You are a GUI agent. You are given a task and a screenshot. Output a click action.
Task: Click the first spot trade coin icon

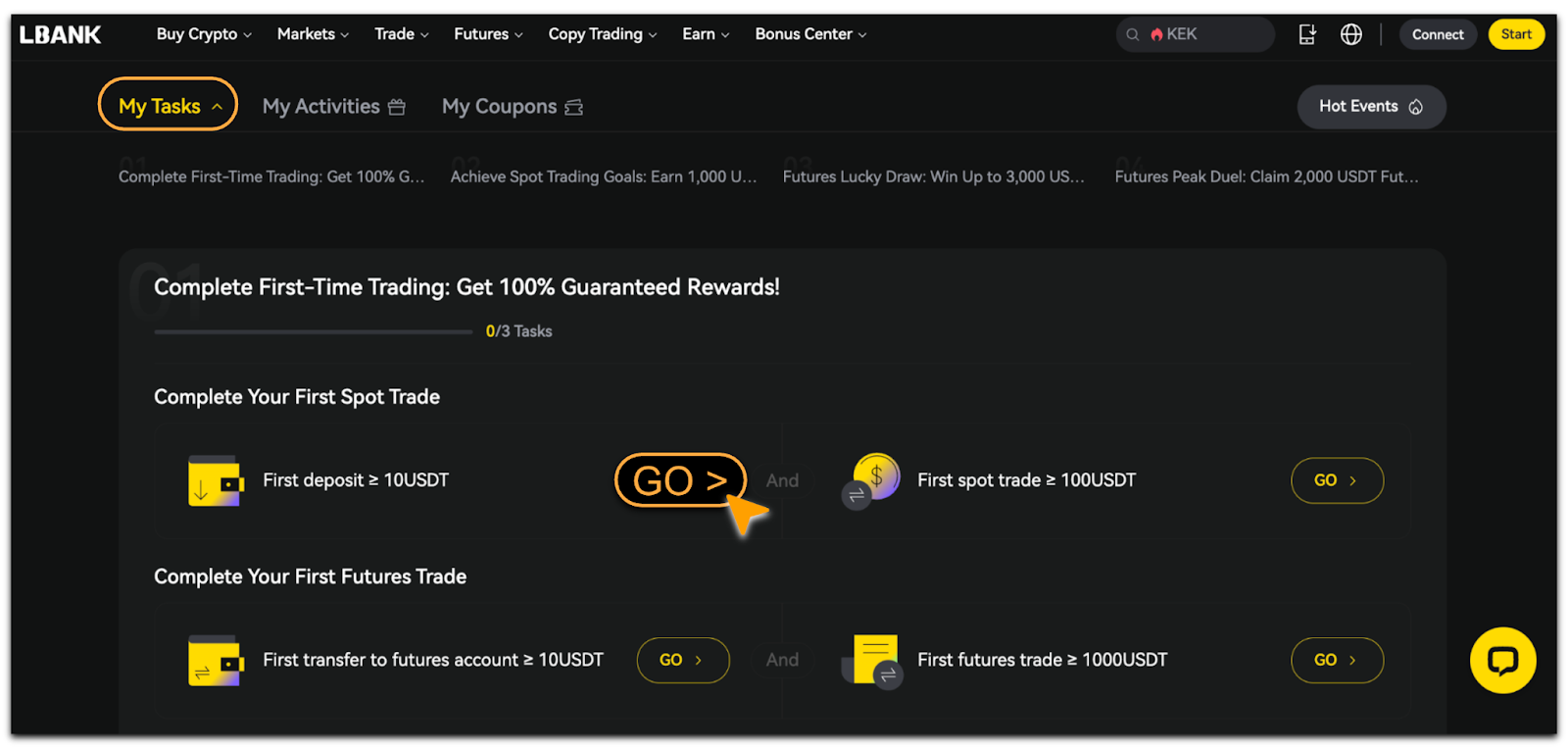point(871,480)
